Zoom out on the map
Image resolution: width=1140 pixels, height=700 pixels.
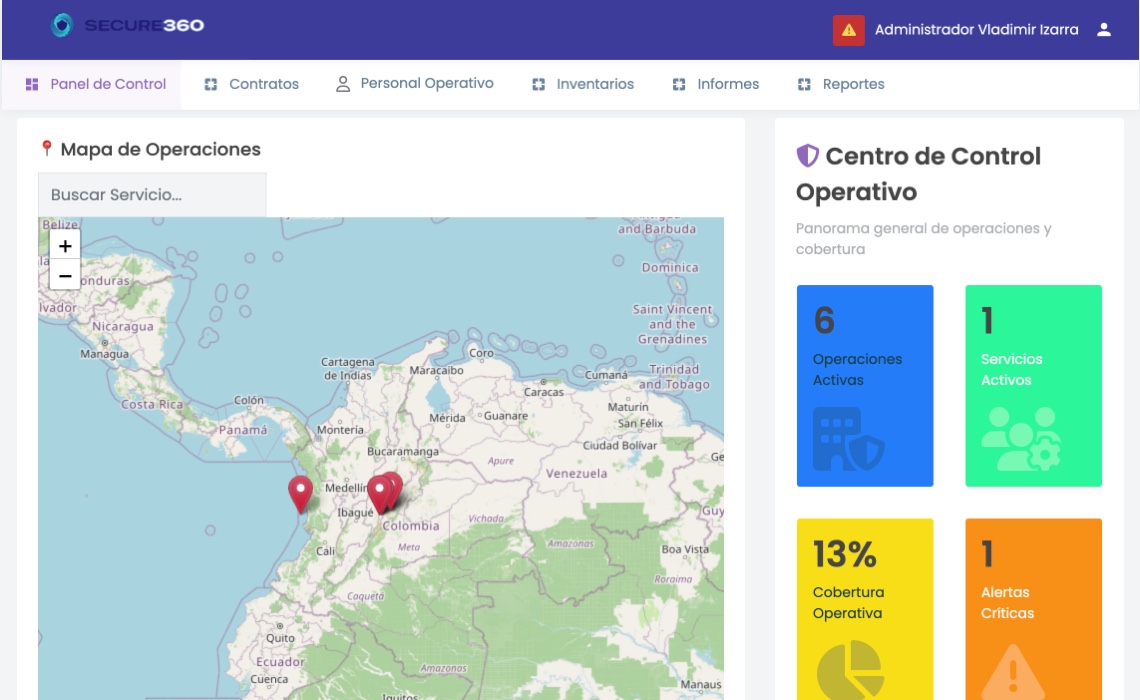pyautogui.click(x=65, y=276)
